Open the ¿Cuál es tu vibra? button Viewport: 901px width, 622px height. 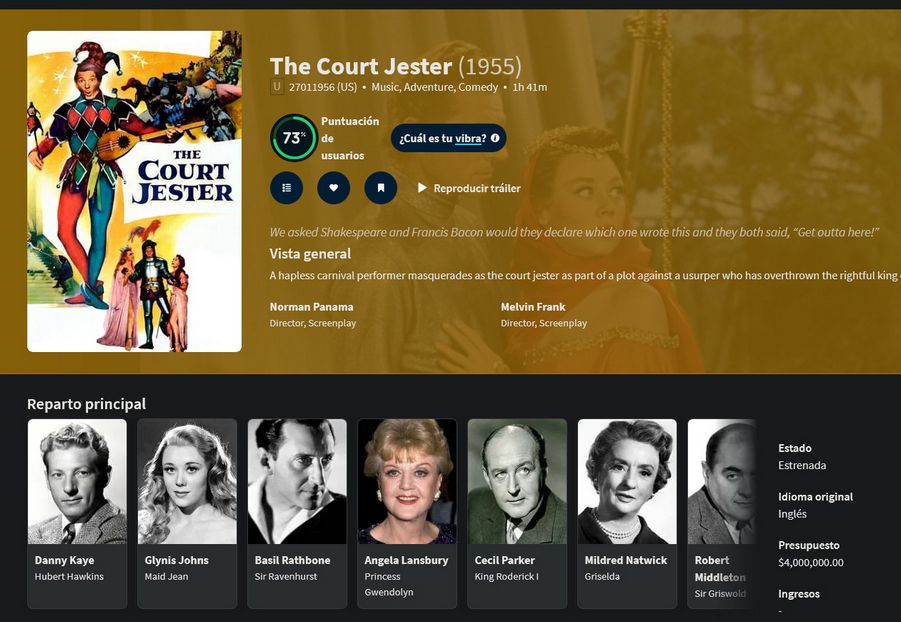448,138
